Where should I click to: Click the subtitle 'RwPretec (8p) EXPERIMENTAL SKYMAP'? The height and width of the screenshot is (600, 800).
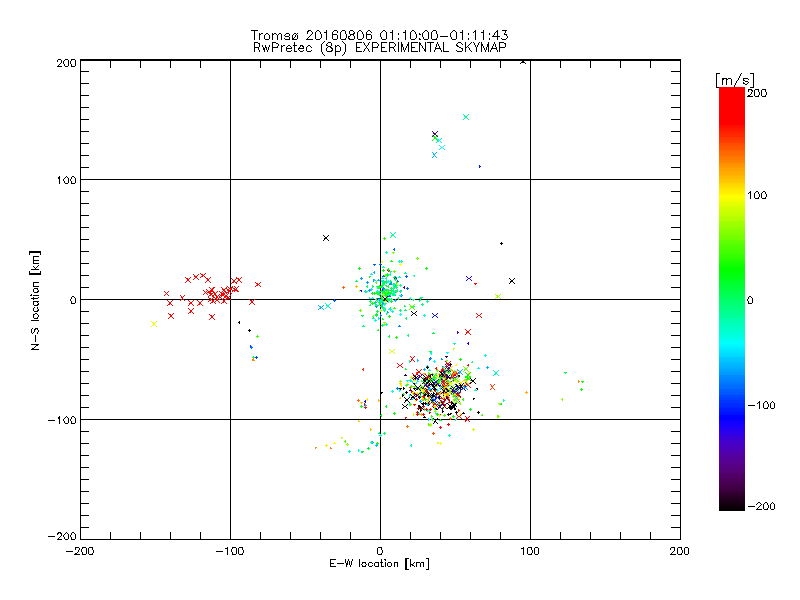pyautogui.click(x=379, y=48)
